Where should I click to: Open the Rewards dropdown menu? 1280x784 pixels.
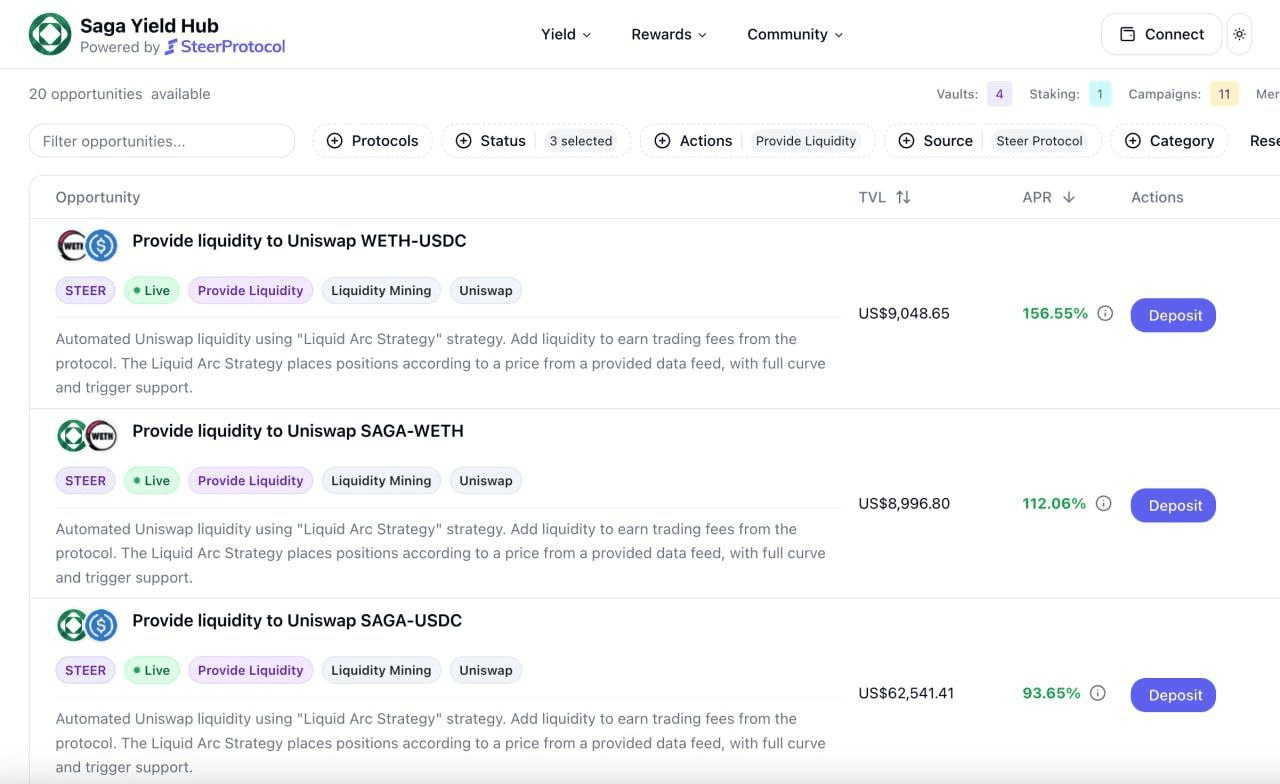[669, 34]
